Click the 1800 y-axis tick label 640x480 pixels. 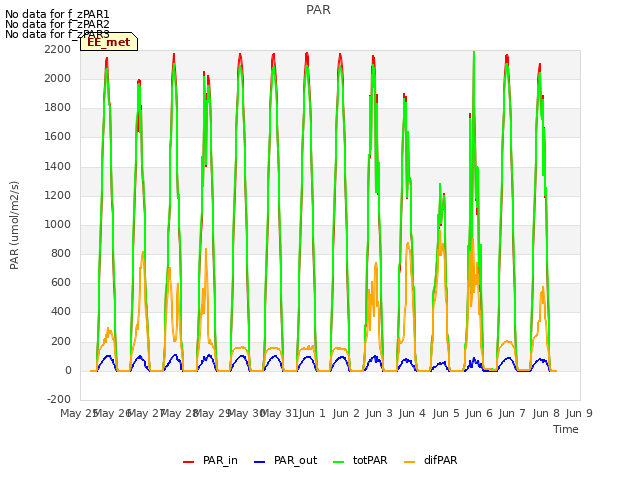58,108
